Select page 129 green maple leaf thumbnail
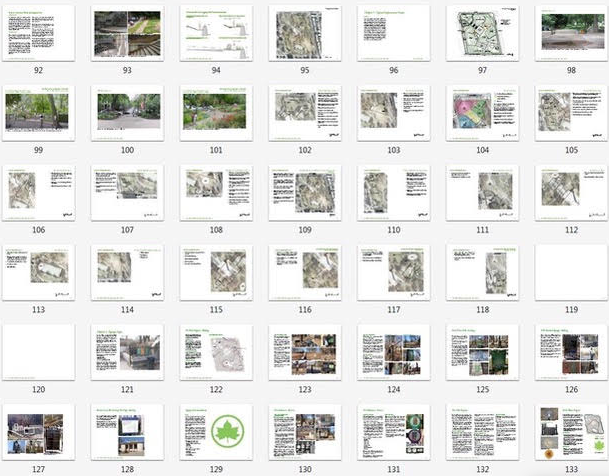This screenshot has width=609, height=476. (216, 431)
